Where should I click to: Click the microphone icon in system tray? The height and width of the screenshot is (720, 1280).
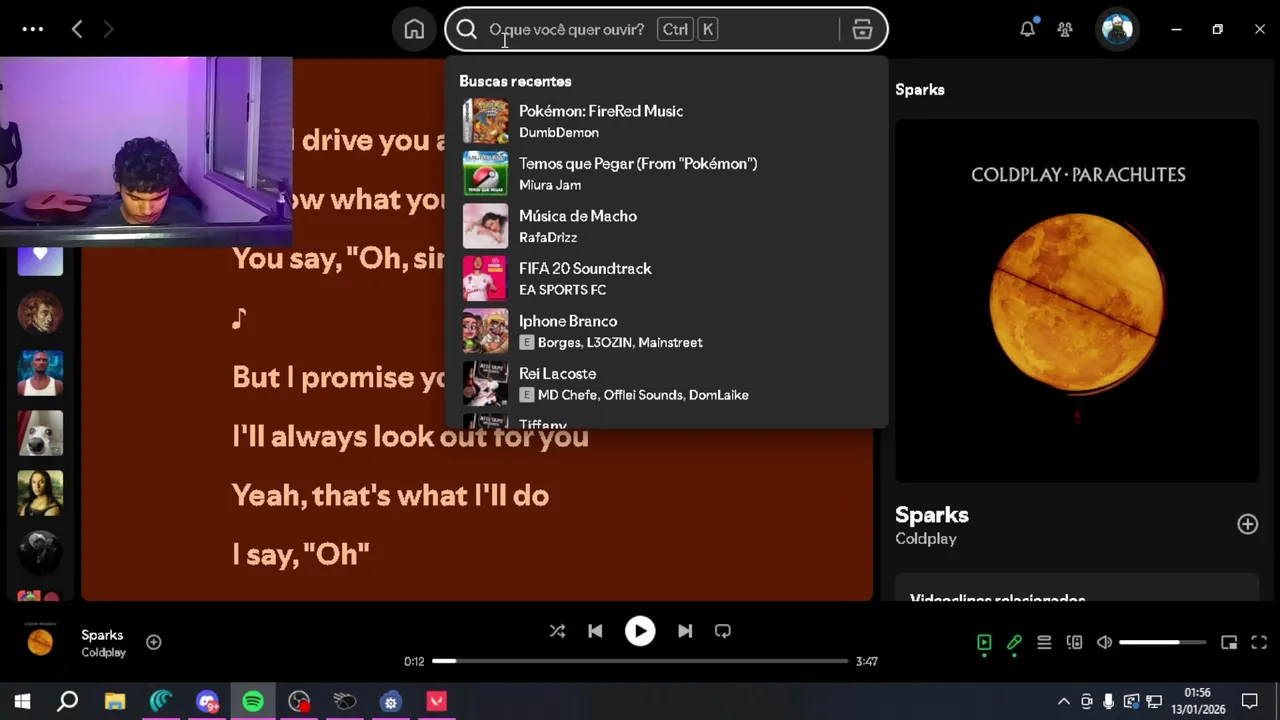(1109, 702)
